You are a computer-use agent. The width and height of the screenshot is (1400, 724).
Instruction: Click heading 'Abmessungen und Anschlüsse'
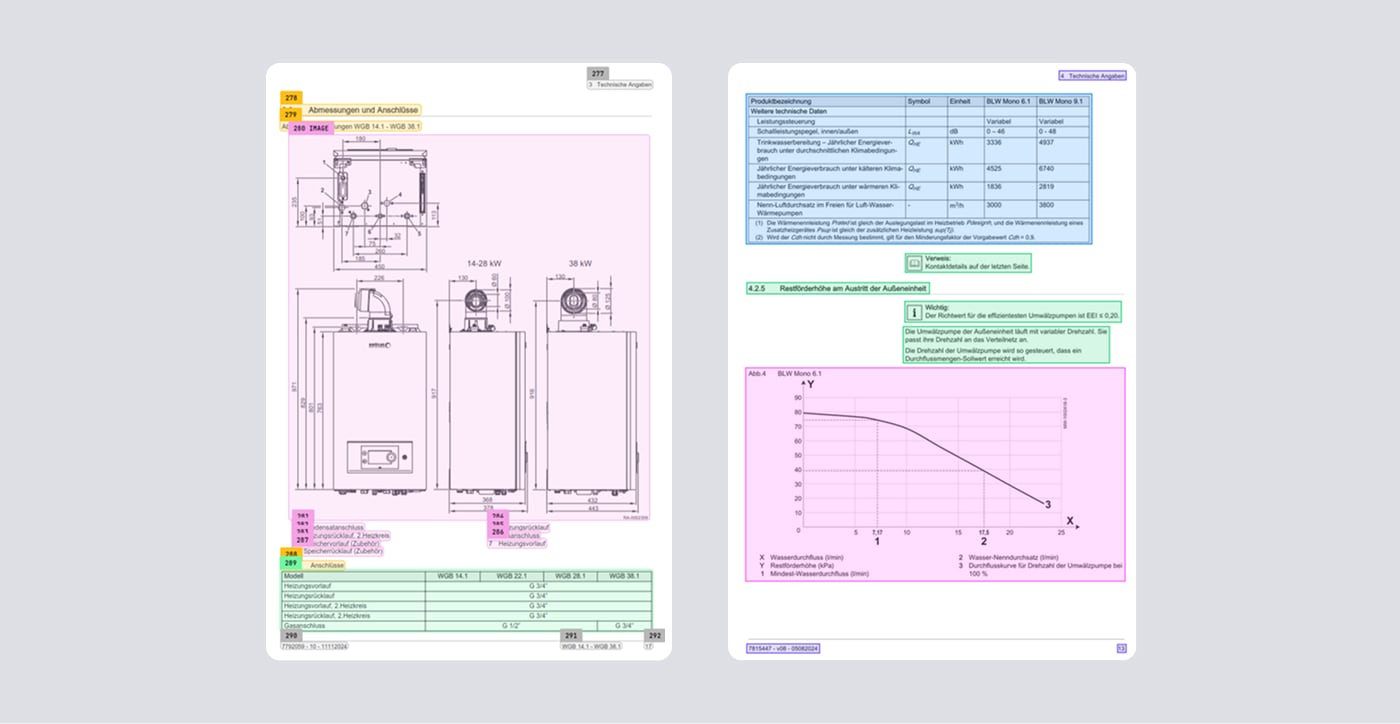(363, 110)
